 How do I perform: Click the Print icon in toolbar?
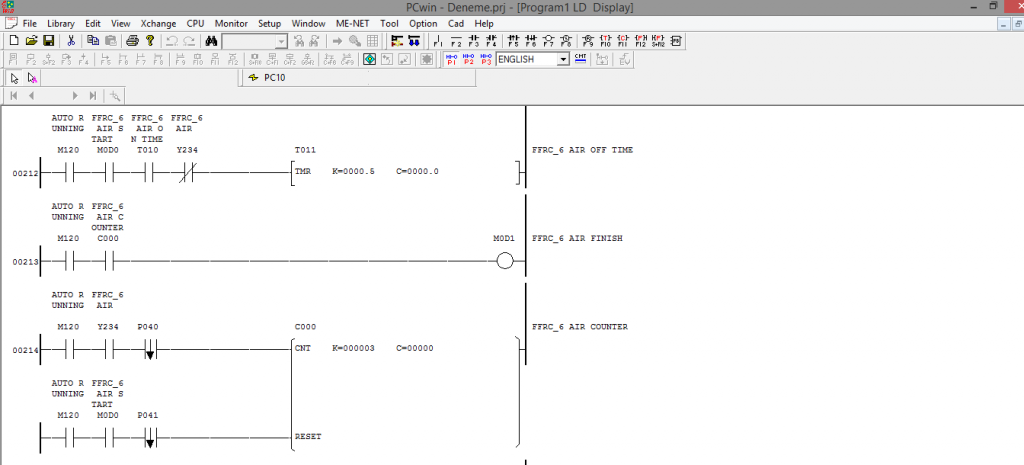coord(131,41)
